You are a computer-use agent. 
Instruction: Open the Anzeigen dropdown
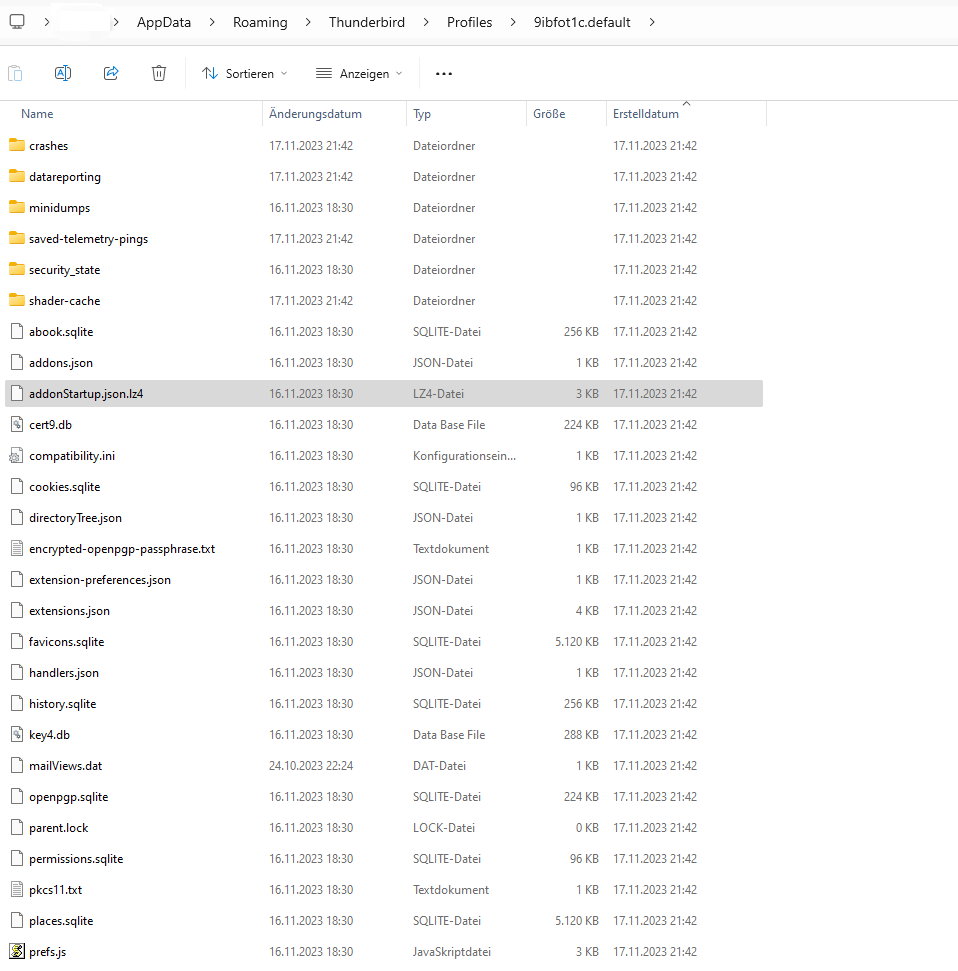point(358,73)
